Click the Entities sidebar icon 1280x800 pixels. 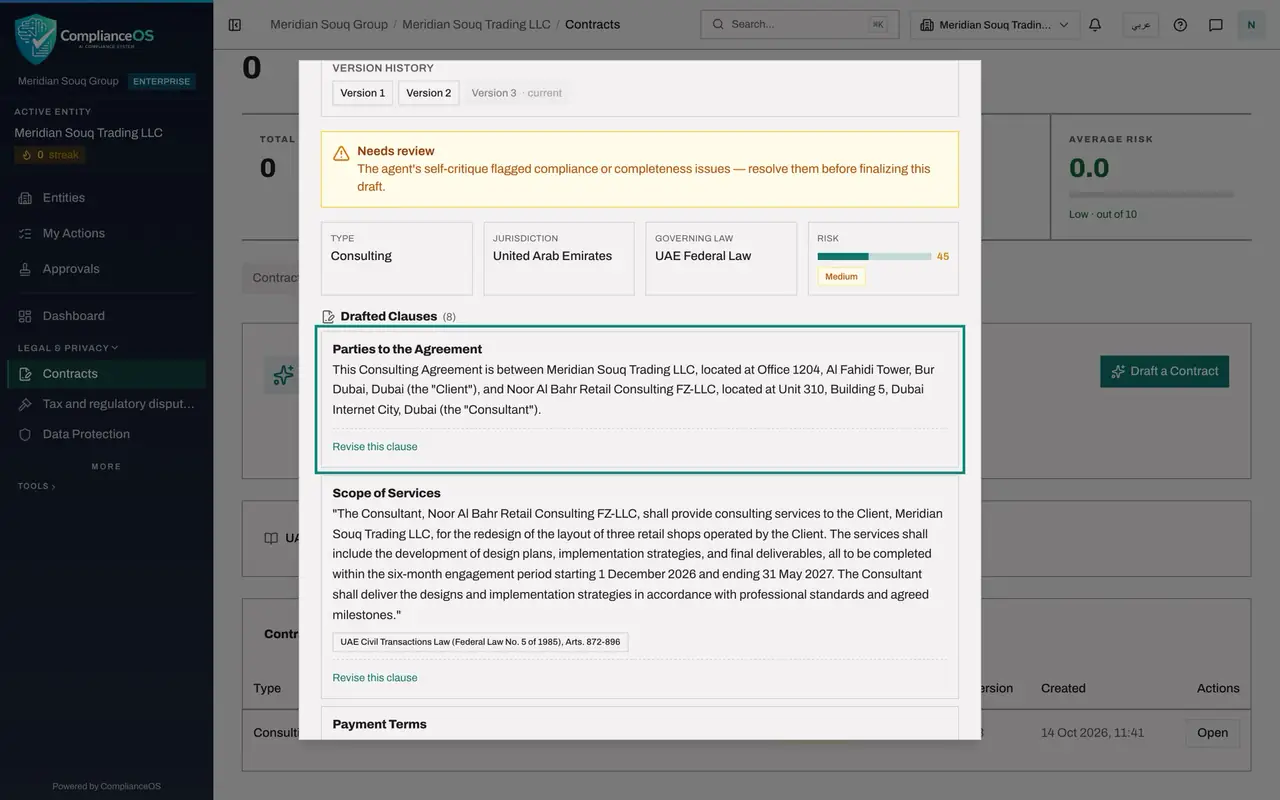25,198
